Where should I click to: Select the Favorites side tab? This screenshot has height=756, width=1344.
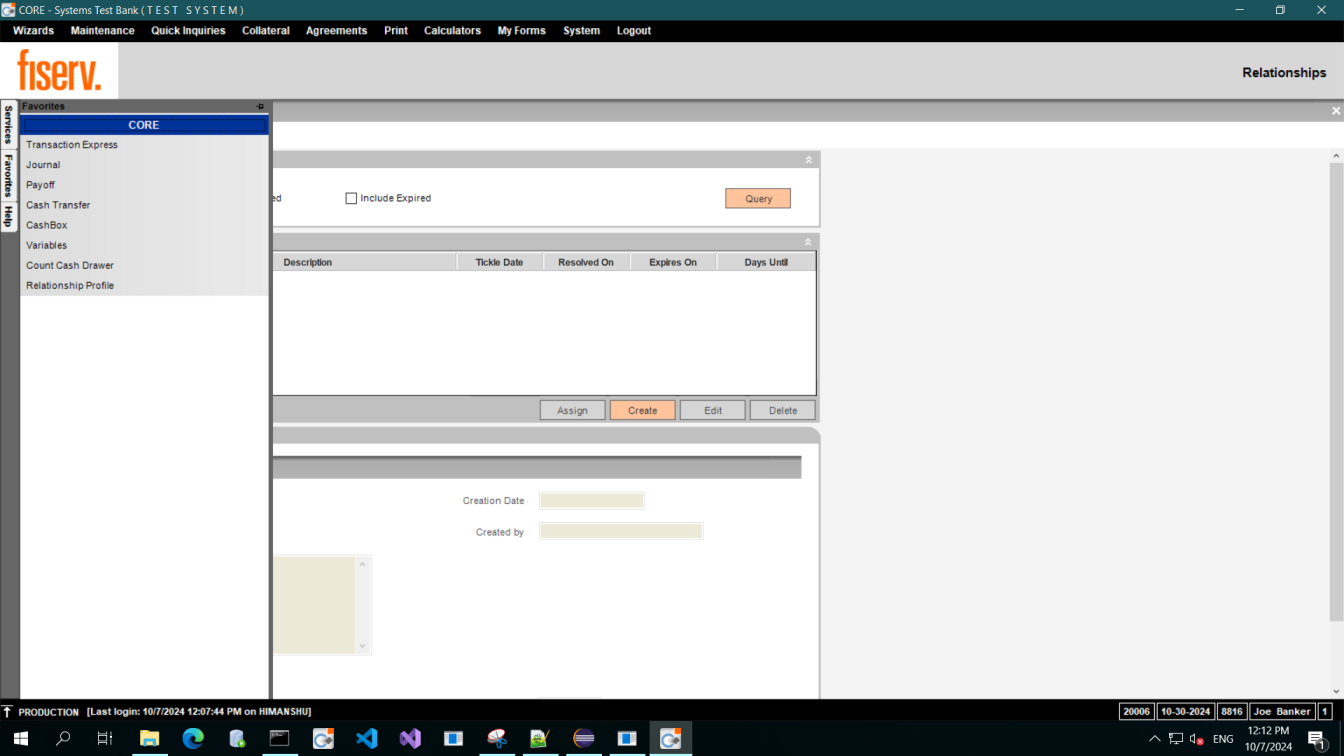coord(8,175)
